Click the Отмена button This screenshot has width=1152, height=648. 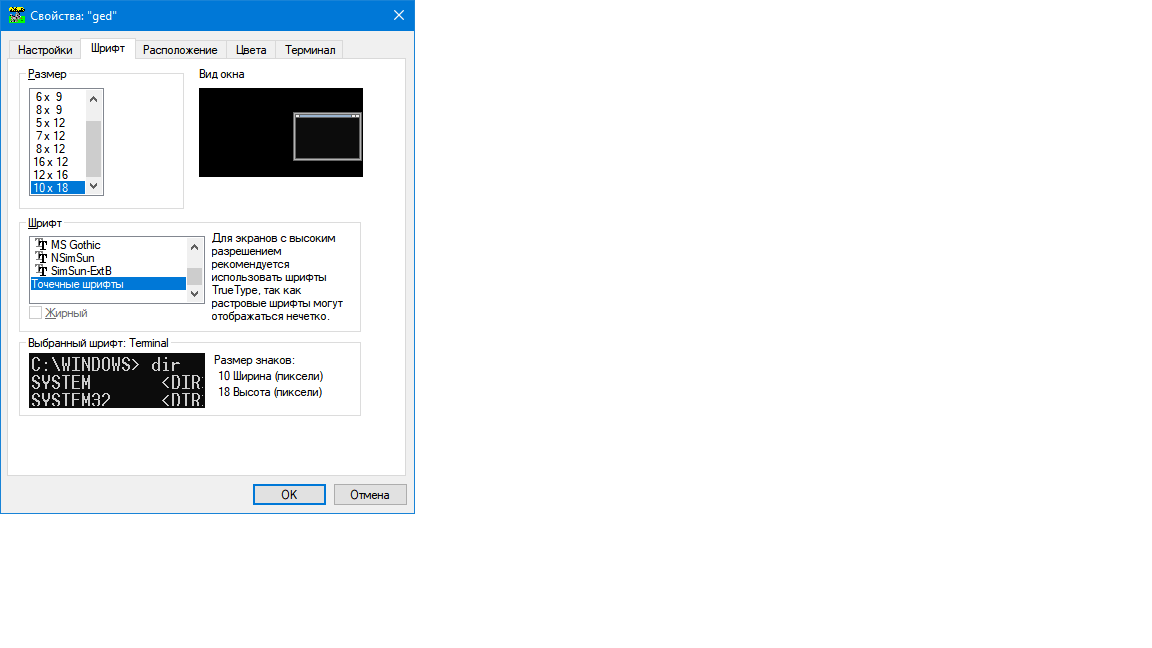[370, 494]
